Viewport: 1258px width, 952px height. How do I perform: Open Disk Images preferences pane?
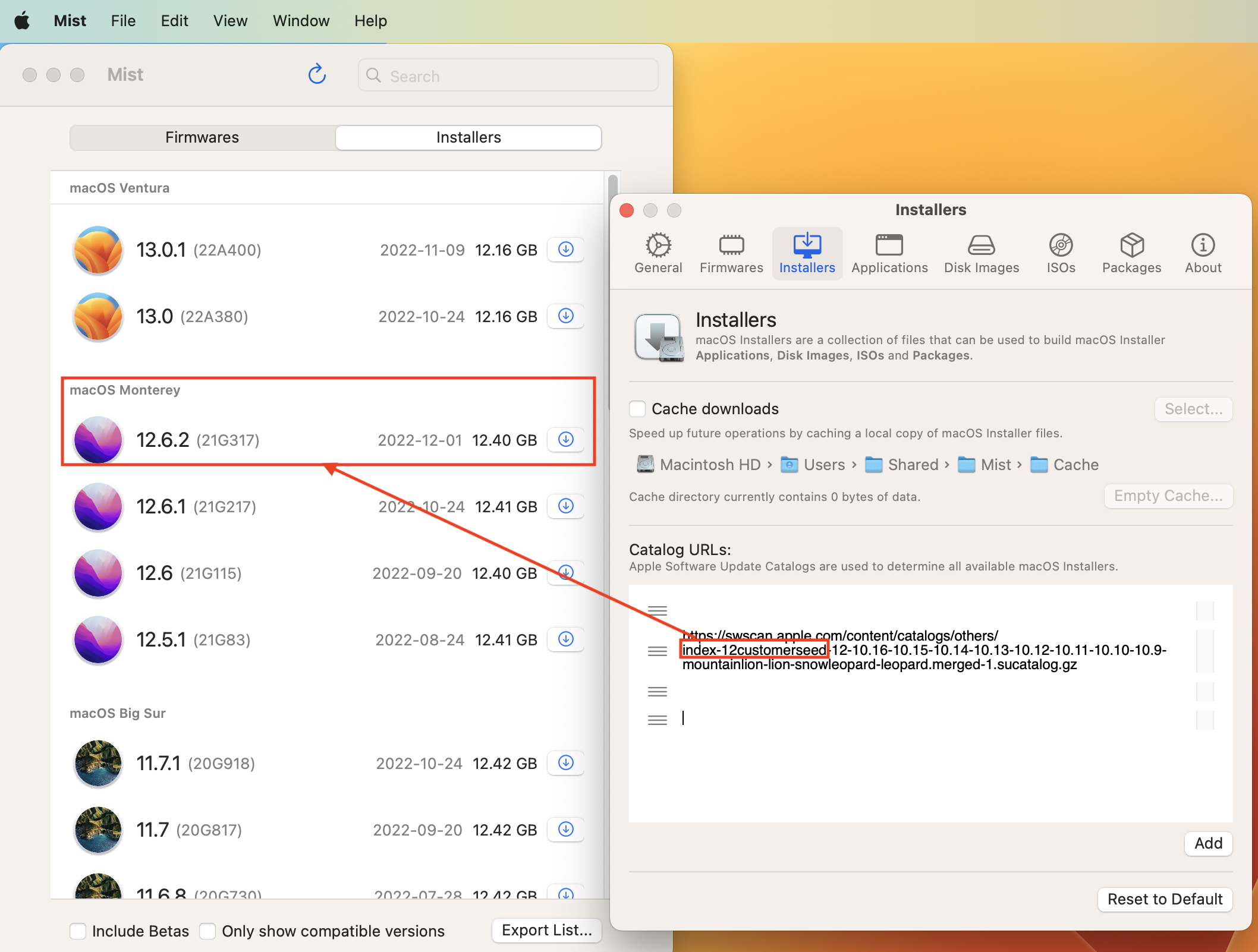tap(981, 253)
